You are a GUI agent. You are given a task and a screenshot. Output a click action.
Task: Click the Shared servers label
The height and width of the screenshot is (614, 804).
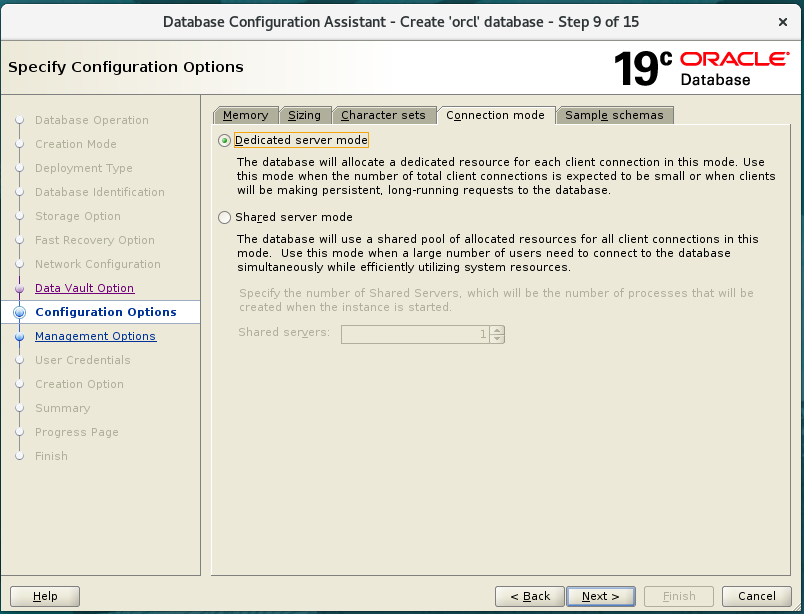pos(284,332)
